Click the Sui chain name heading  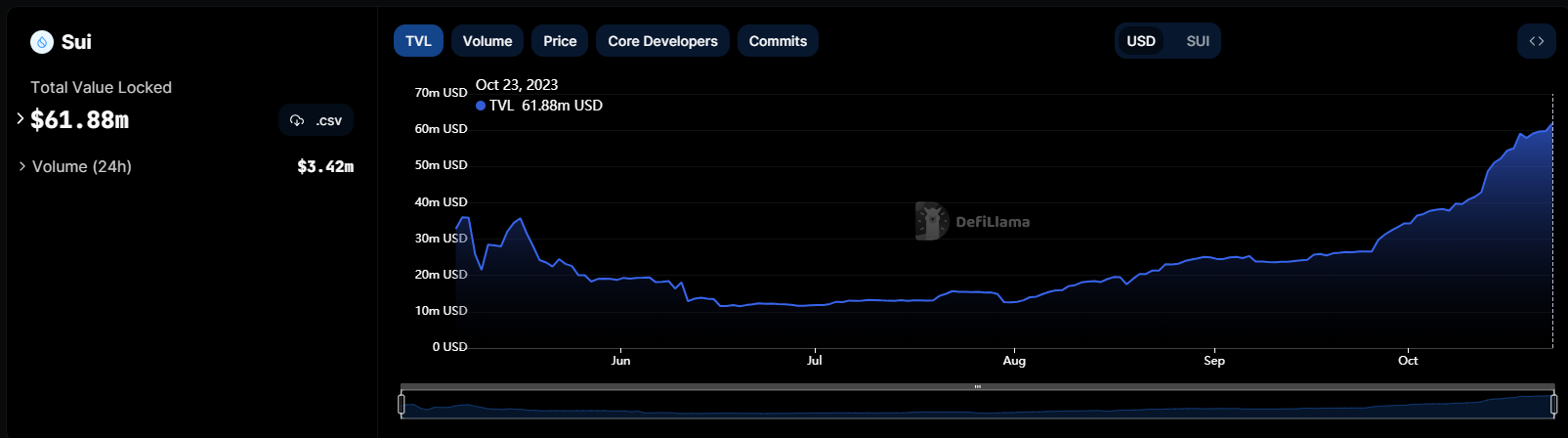(76, 42)
